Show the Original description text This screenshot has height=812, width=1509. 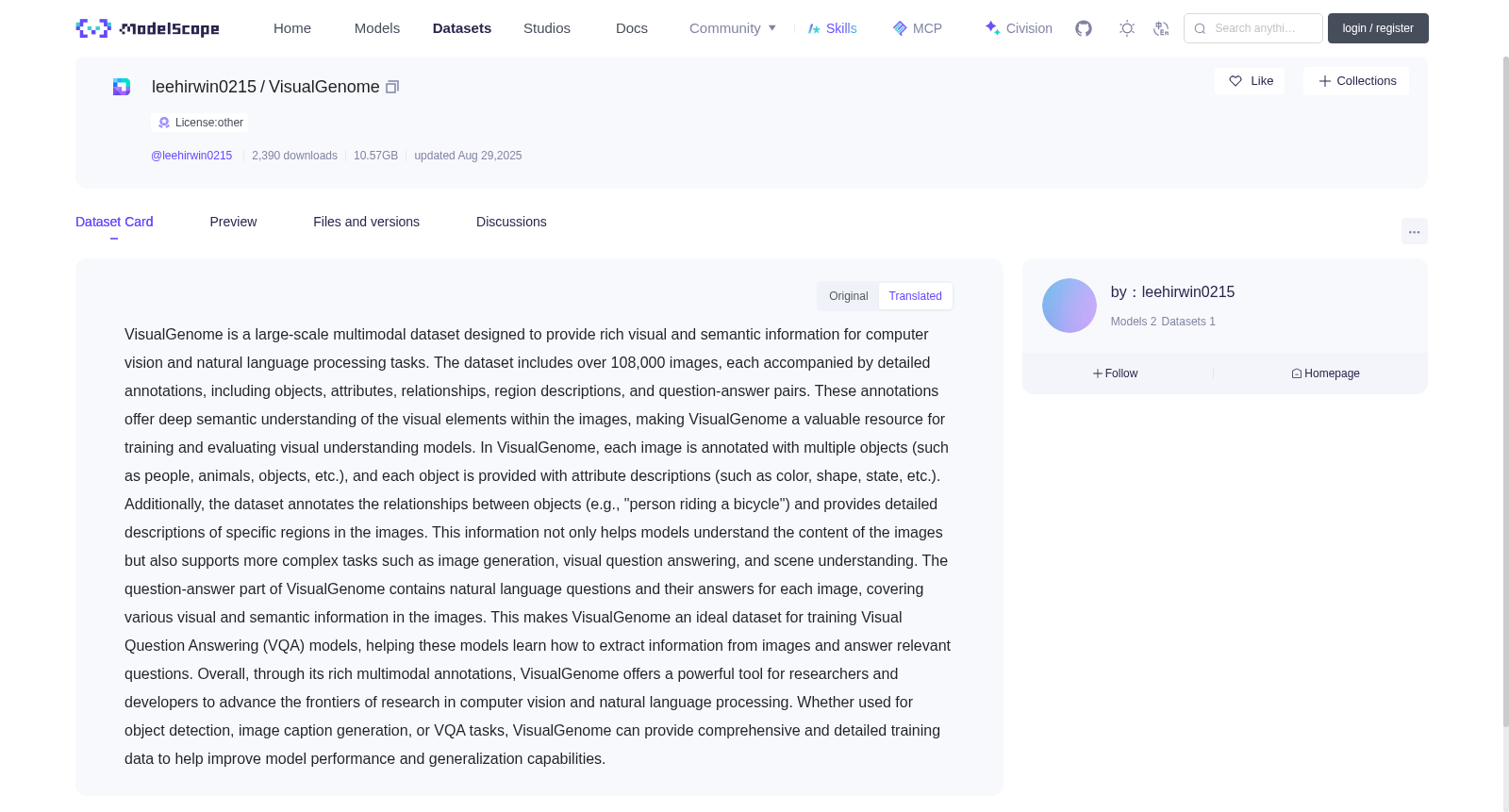pyautogui.click(x=849, y=296)
